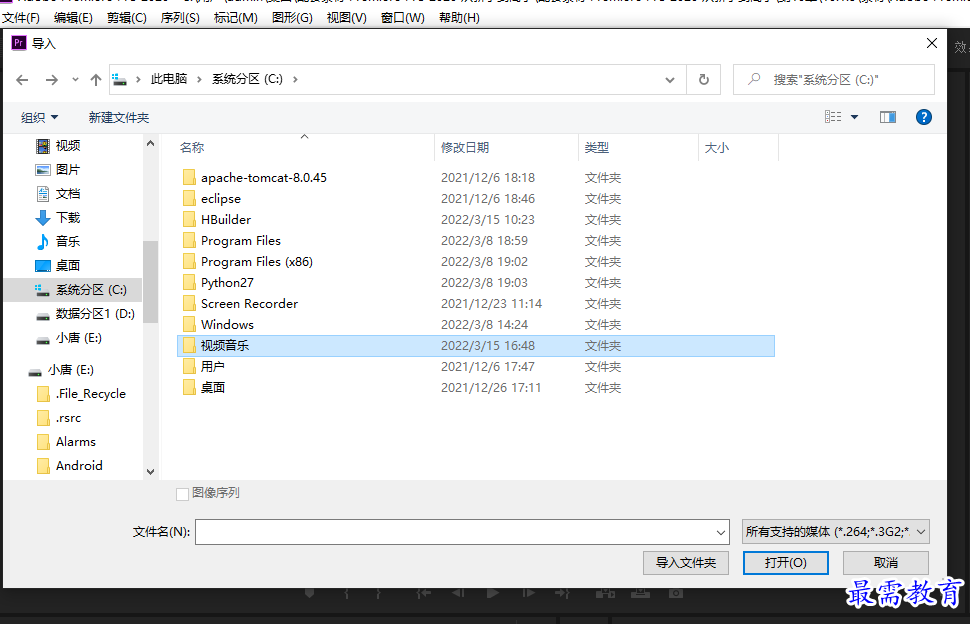Select 视频 in the navigation pane
The height and width of the screenshot is (624, 970).
[58, 146]
